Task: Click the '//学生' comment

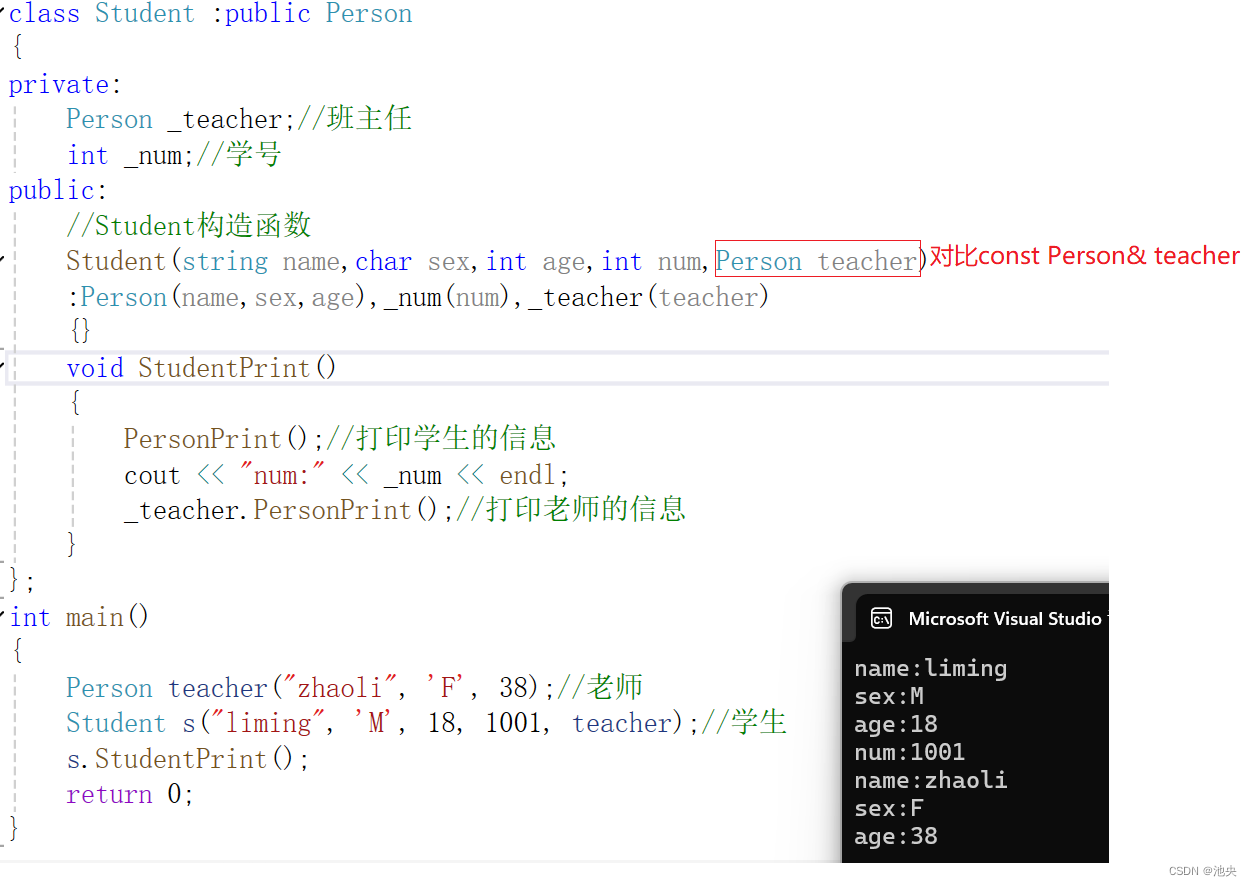Action: 745,722
